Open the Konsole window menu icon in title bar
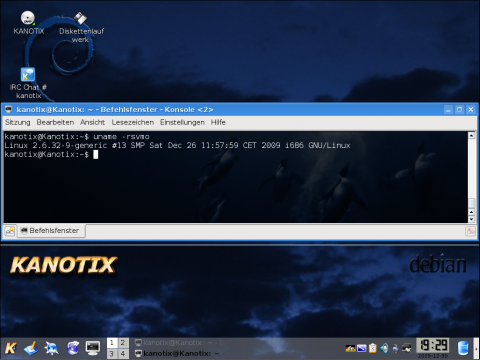The image size is (480, 360). [x=9, y=109]
